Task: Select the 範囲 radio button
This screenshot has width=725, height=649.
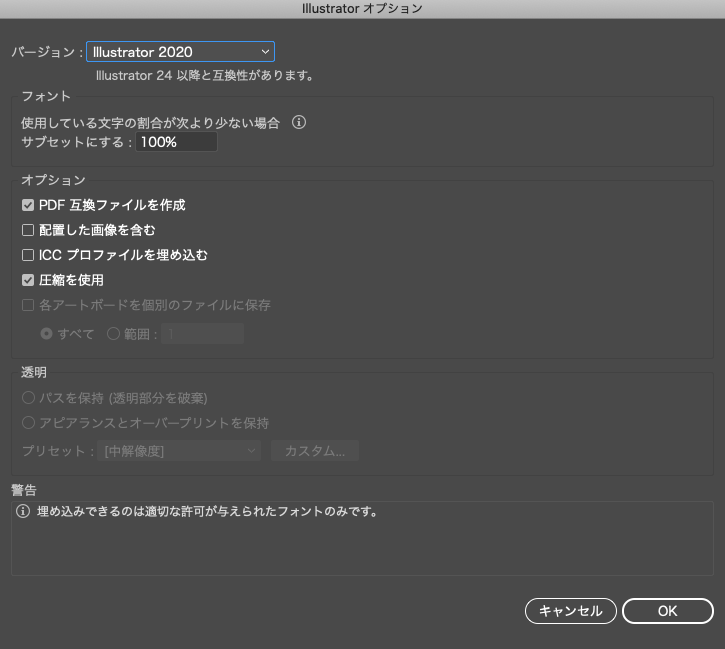Action: [113, 334]
